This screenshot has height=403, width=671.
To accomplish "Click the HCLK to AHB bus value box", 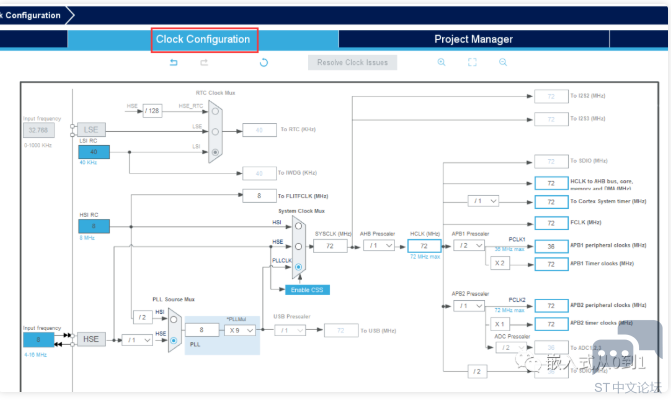I will point(551,183).
